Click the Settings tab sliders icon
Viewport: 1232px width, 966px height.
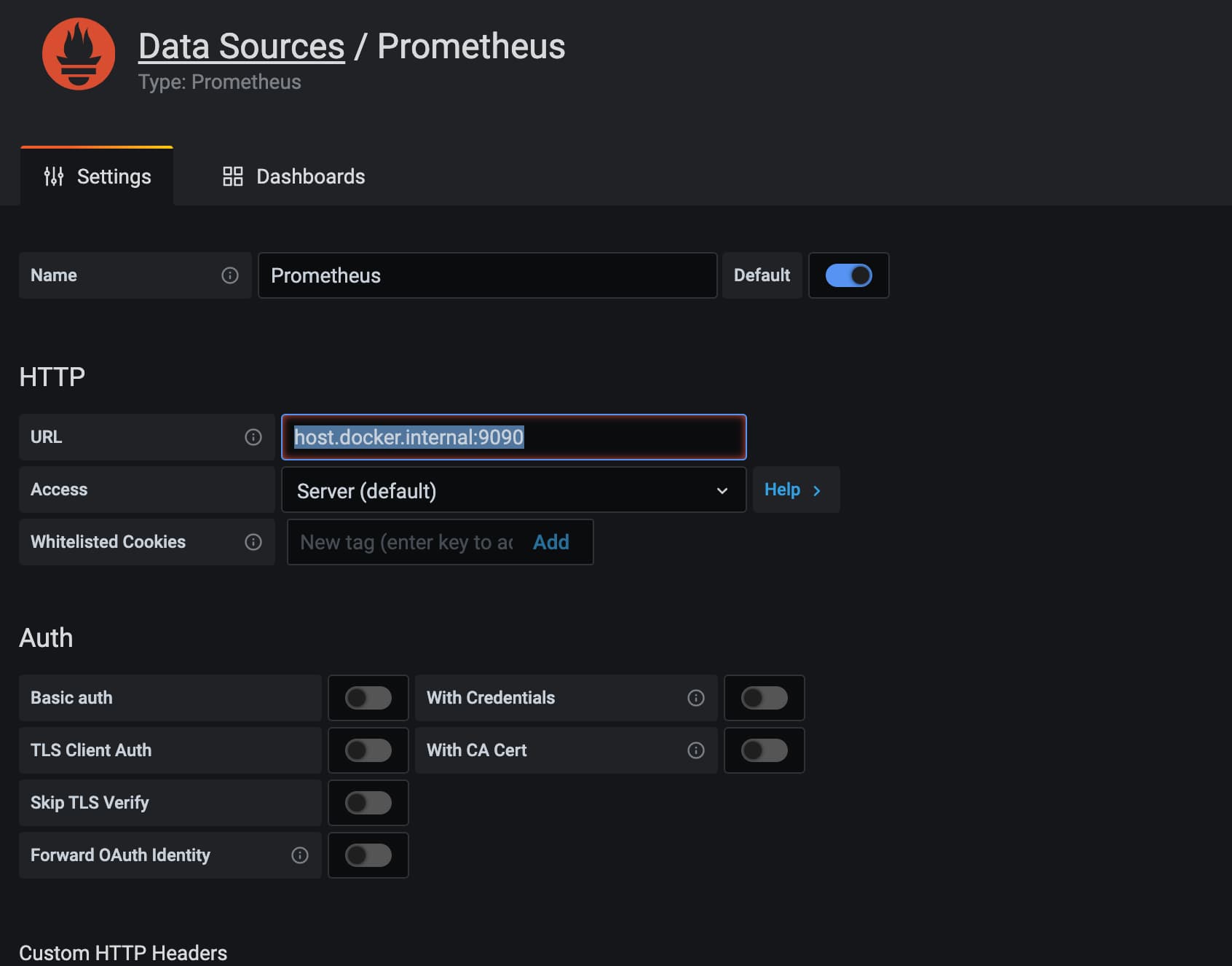click(x=54, y=176)
